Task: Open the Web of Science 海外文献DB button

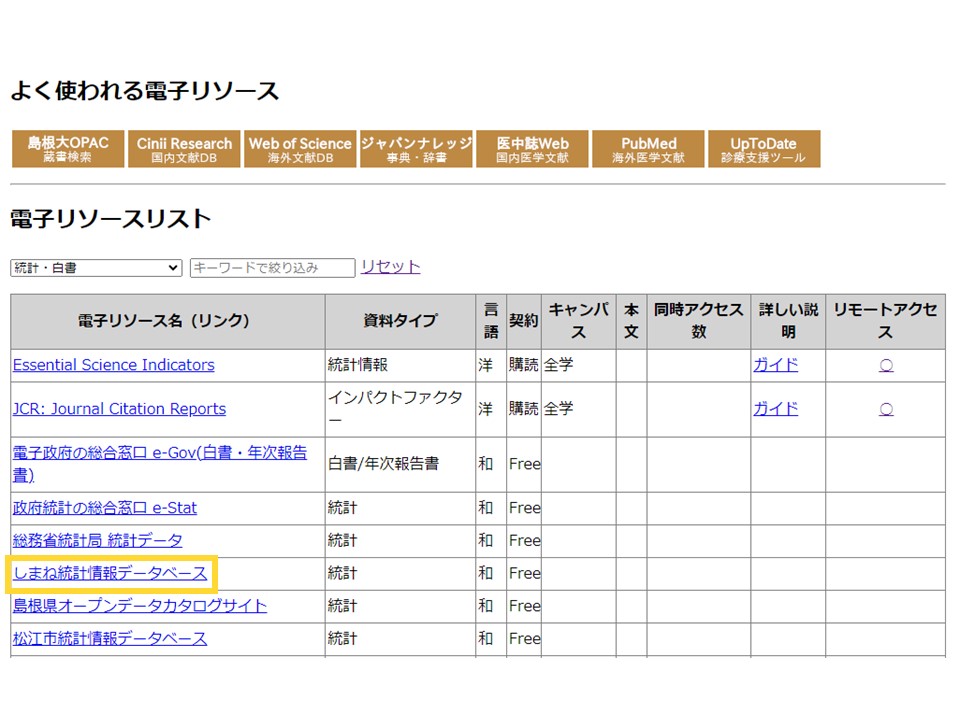Action: pyautogui.click(x=300, y=149)
